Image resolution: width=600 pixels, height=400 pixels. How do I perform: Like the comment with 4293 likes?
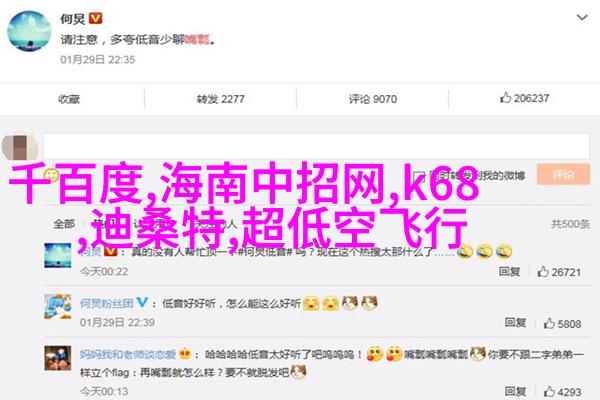click(549, 392)
